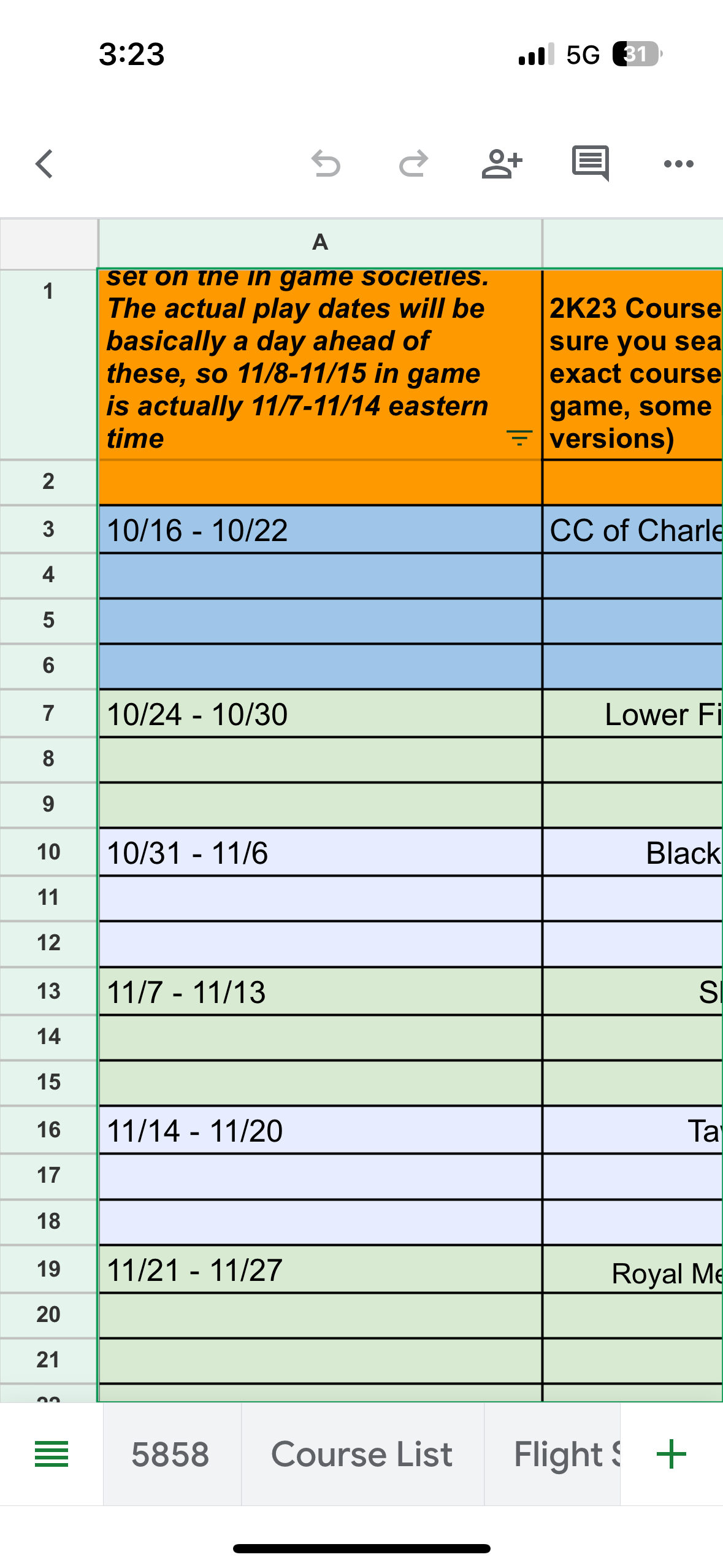Tap the back arrow to exit spreadsheet
The height and width of the screenshot is (1568, 723).
(44, 164)
